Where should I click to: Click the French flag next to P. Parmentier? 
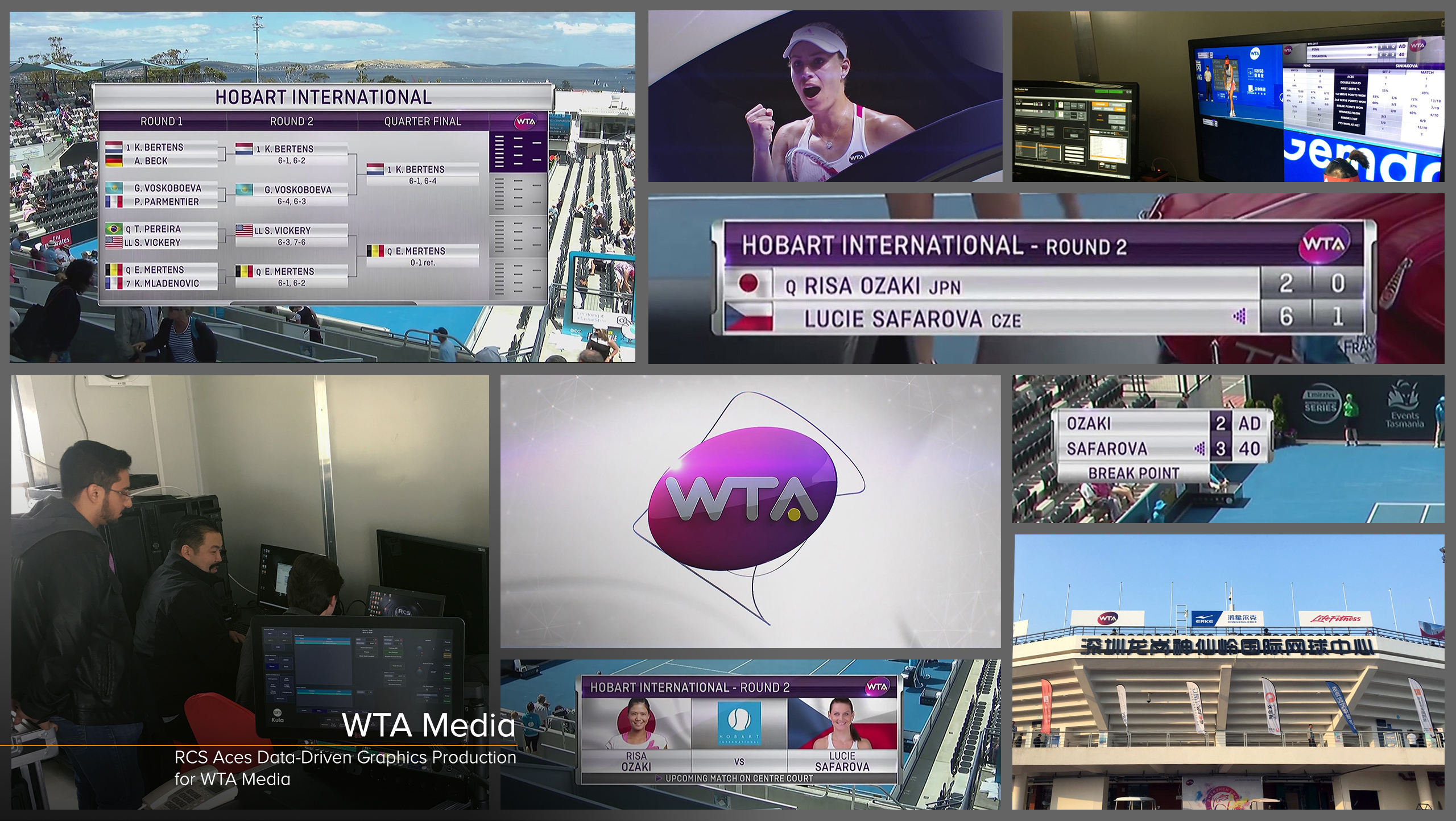point(114,201)
